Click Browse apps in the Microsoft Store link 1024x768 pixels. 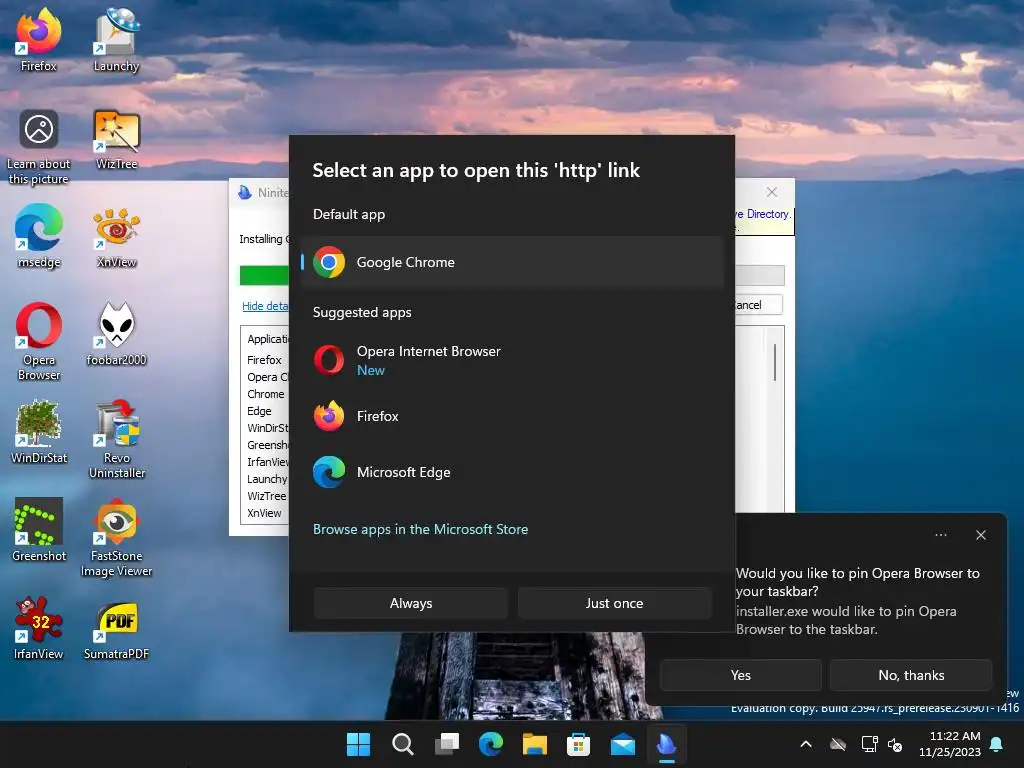click(x=421, y=529)
